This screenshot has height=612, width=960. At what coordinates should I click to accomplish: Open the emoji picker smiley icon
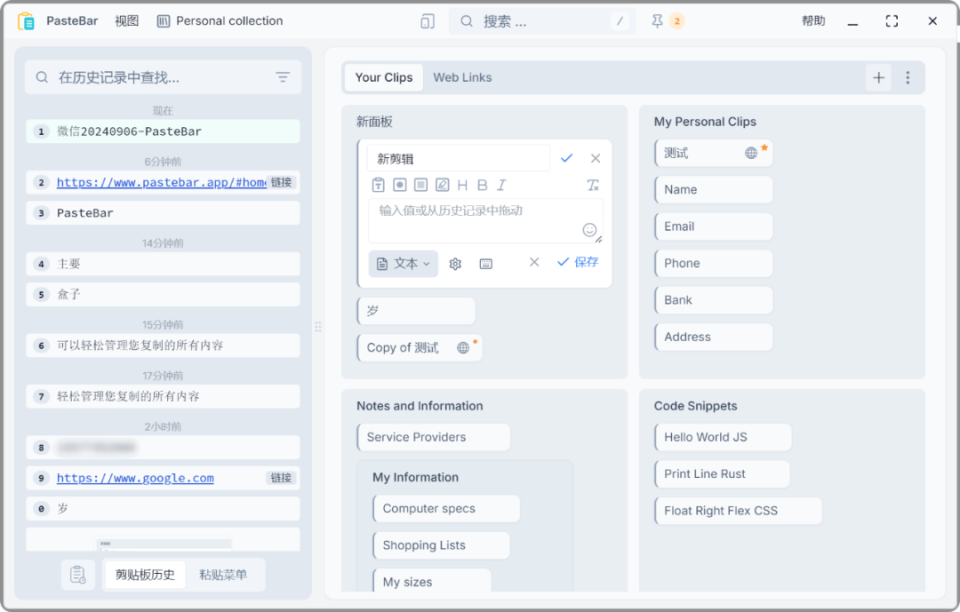pos(590,230)
